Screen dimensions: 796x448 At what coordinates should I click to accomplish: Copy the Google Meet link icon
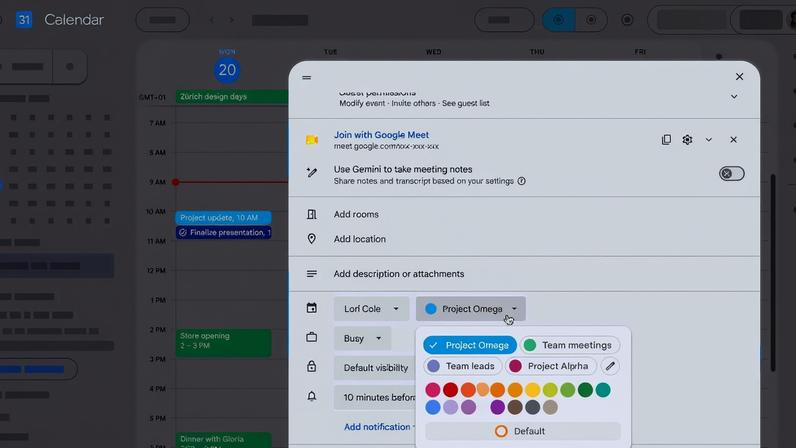tap(666, 140)
